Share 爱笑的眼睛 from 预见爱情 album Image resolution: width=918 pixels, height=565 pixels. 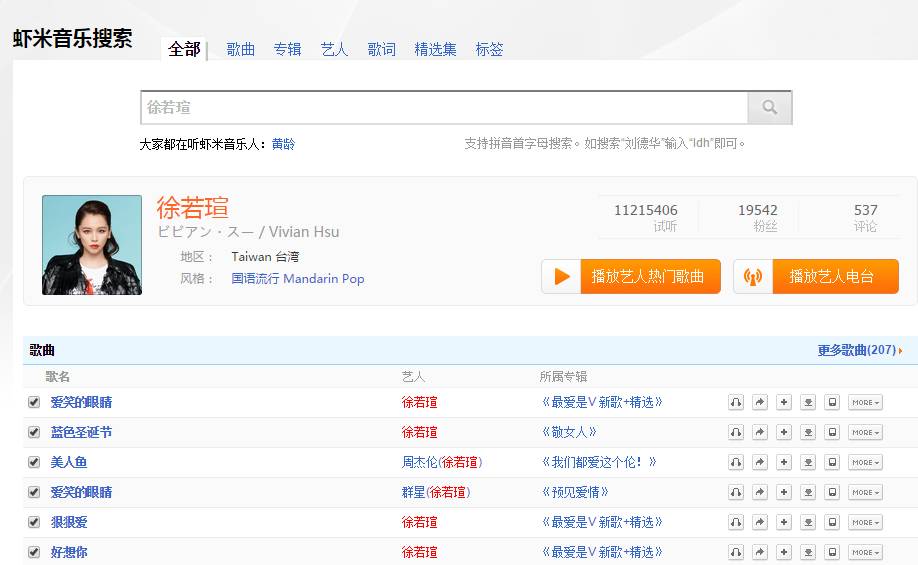[x=760, y=492]
